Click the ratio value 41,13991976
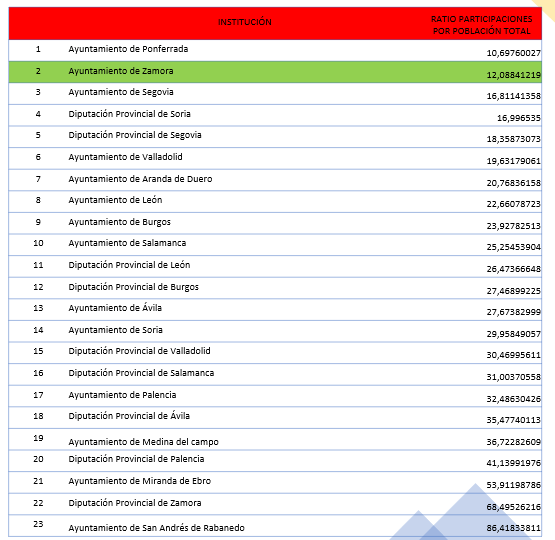This screenshot has height=540, width=555. 514,463
